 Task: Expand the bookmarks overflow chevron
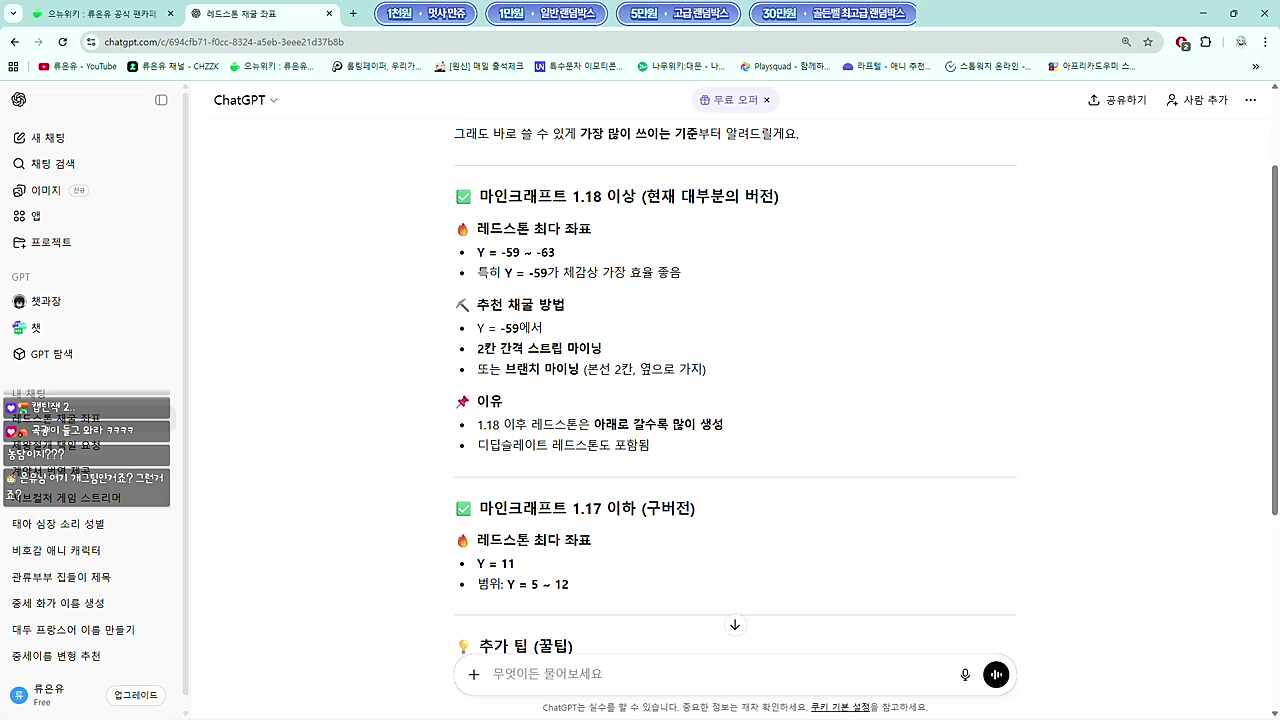(x=1258, y=66)
